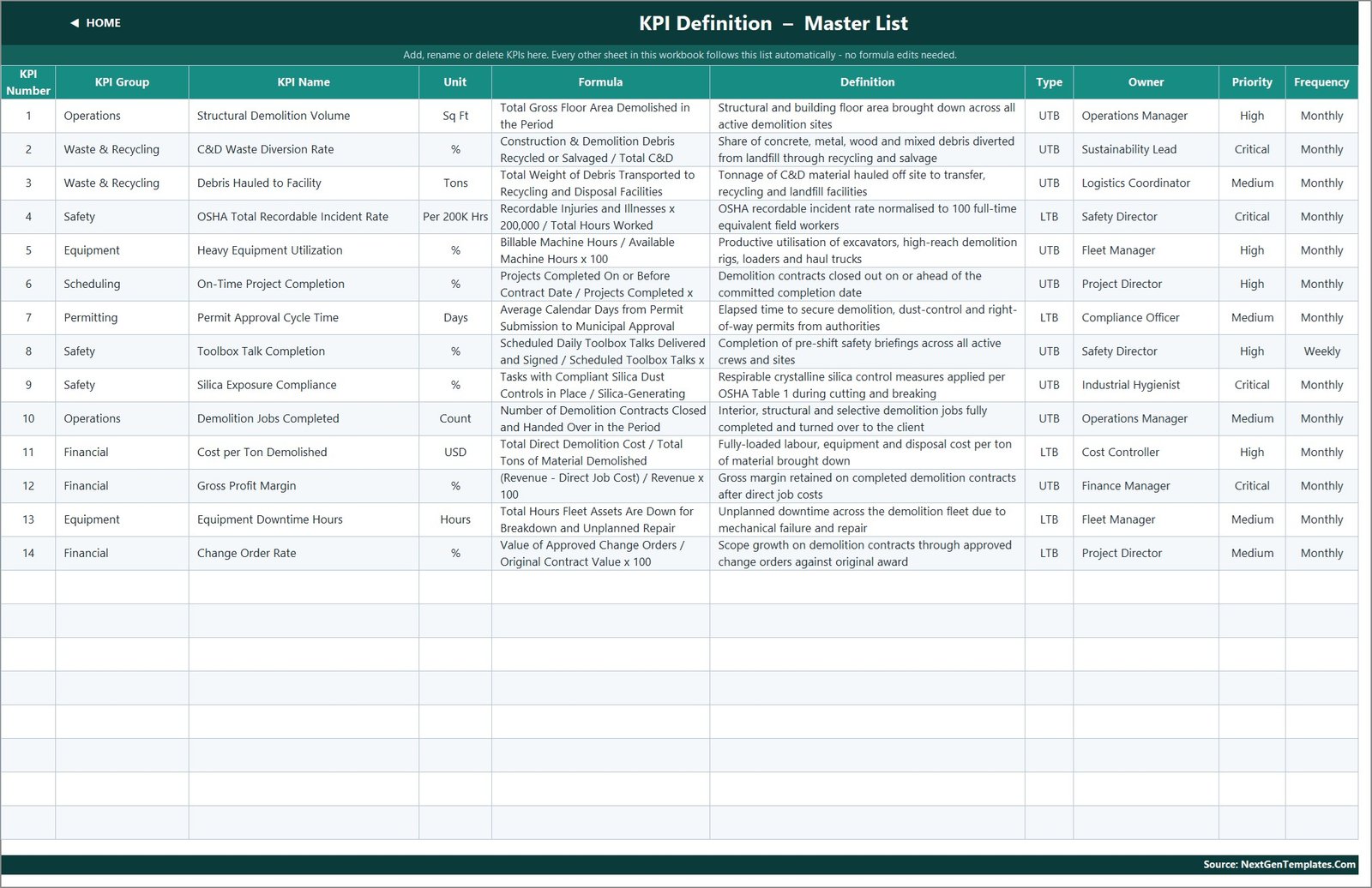Image resolution: width=1372 pixels, height=888 pixels.
Task: Select the Sq Ft unit cell
Action: pos(455,116)
